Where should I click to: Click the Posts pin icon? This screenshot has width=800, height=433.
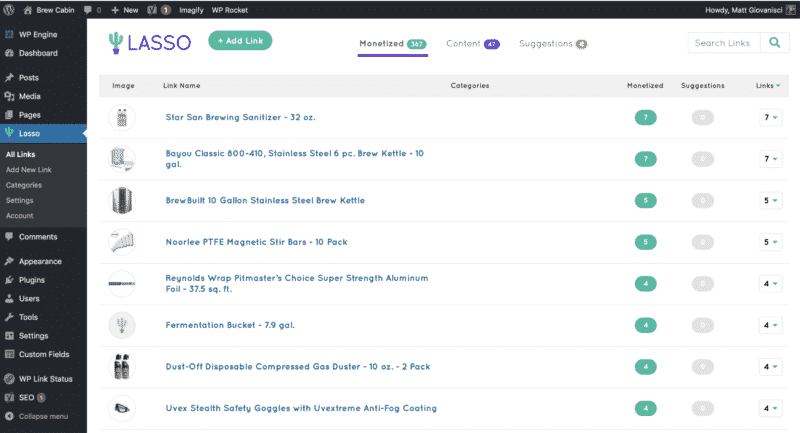coord(9,78)
